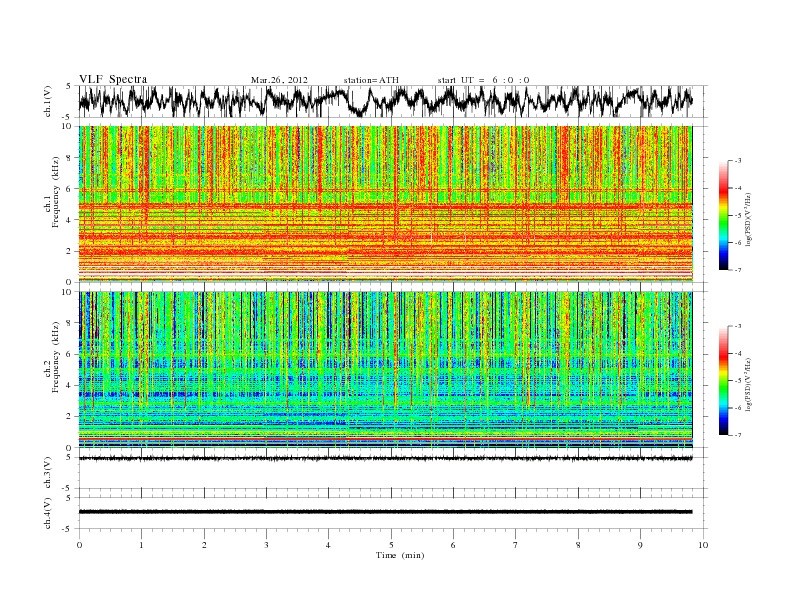The height and width of the screenshot is (612, 792).
Task: Click the 'Time (min)' axis label
Action: tap(400, 555)
